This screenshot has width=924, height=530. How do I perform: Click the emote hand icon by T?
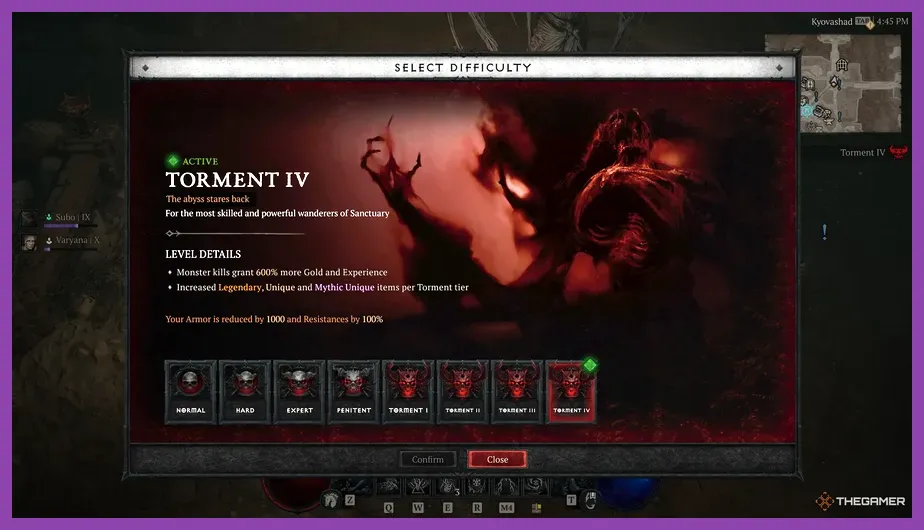point(590,500)
